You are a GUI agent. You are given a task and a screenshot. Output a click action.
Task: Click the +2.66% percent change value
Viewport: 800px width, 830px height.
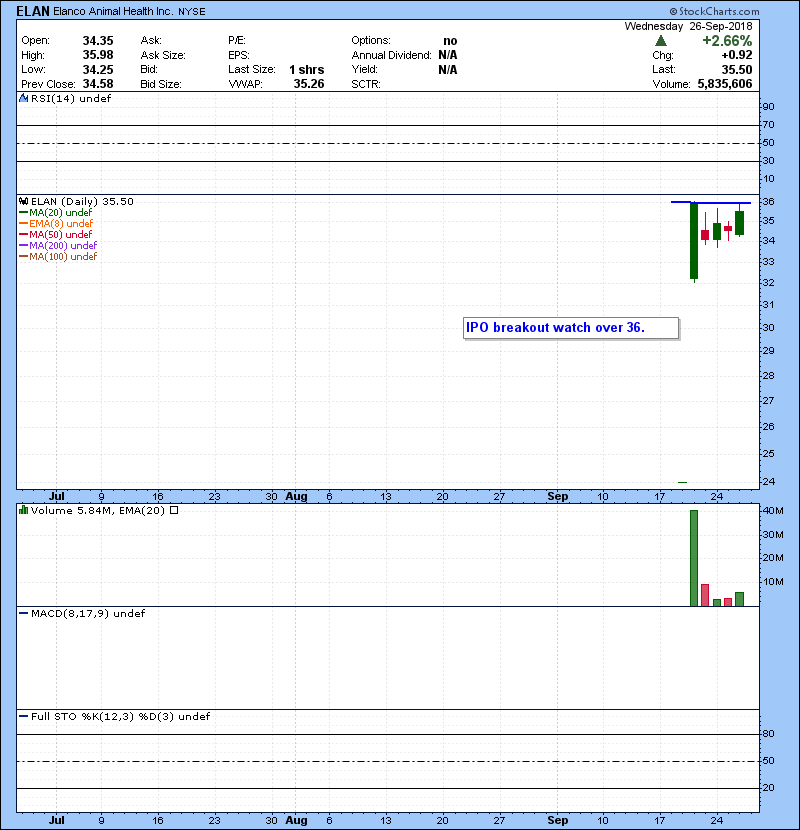pyautogui.click(x=727, y=41)
